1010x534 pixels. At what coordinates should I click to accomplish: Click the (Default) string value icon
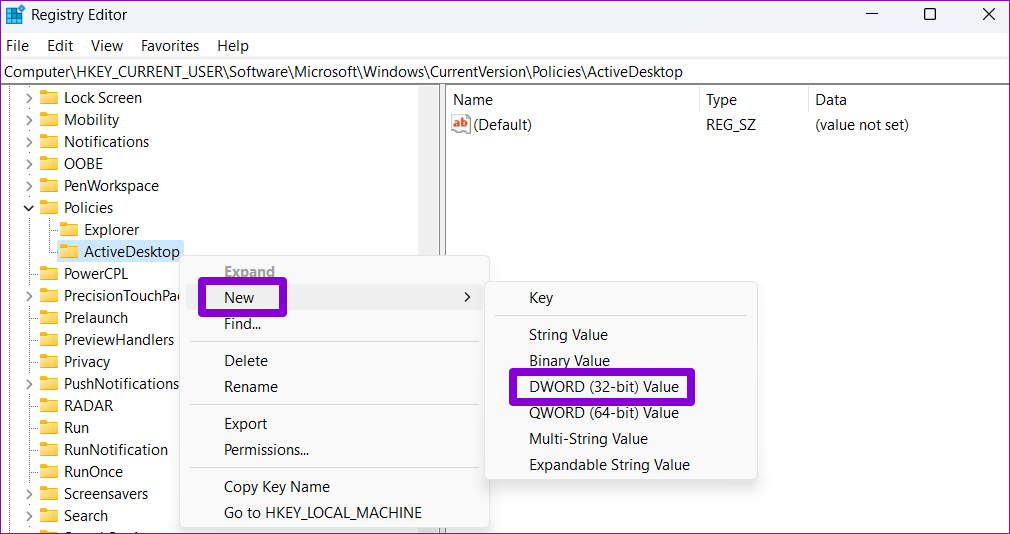(461, 124)
